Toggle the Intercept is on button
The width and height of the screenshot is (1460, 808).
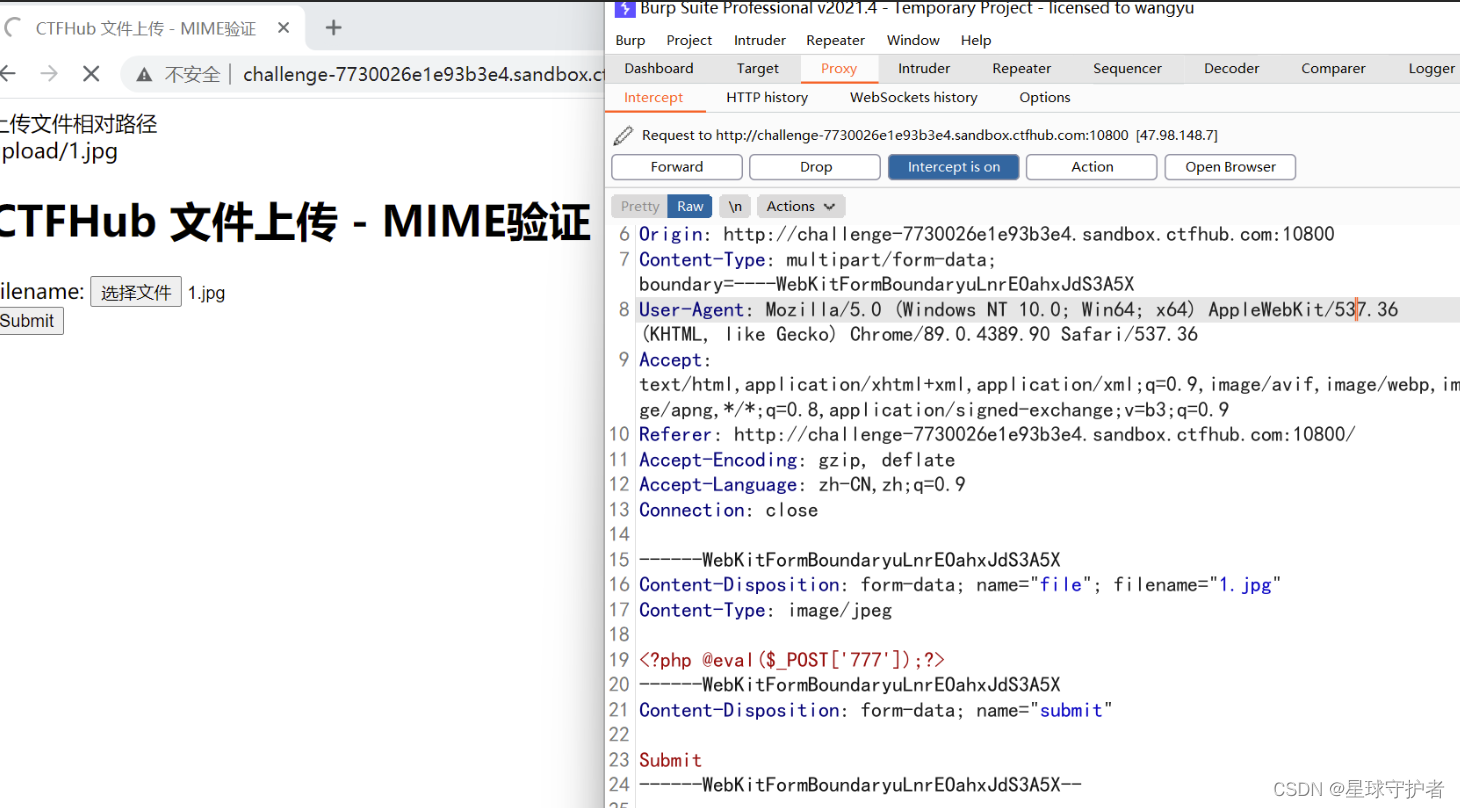pyautogui.click(x=953, y=167)
